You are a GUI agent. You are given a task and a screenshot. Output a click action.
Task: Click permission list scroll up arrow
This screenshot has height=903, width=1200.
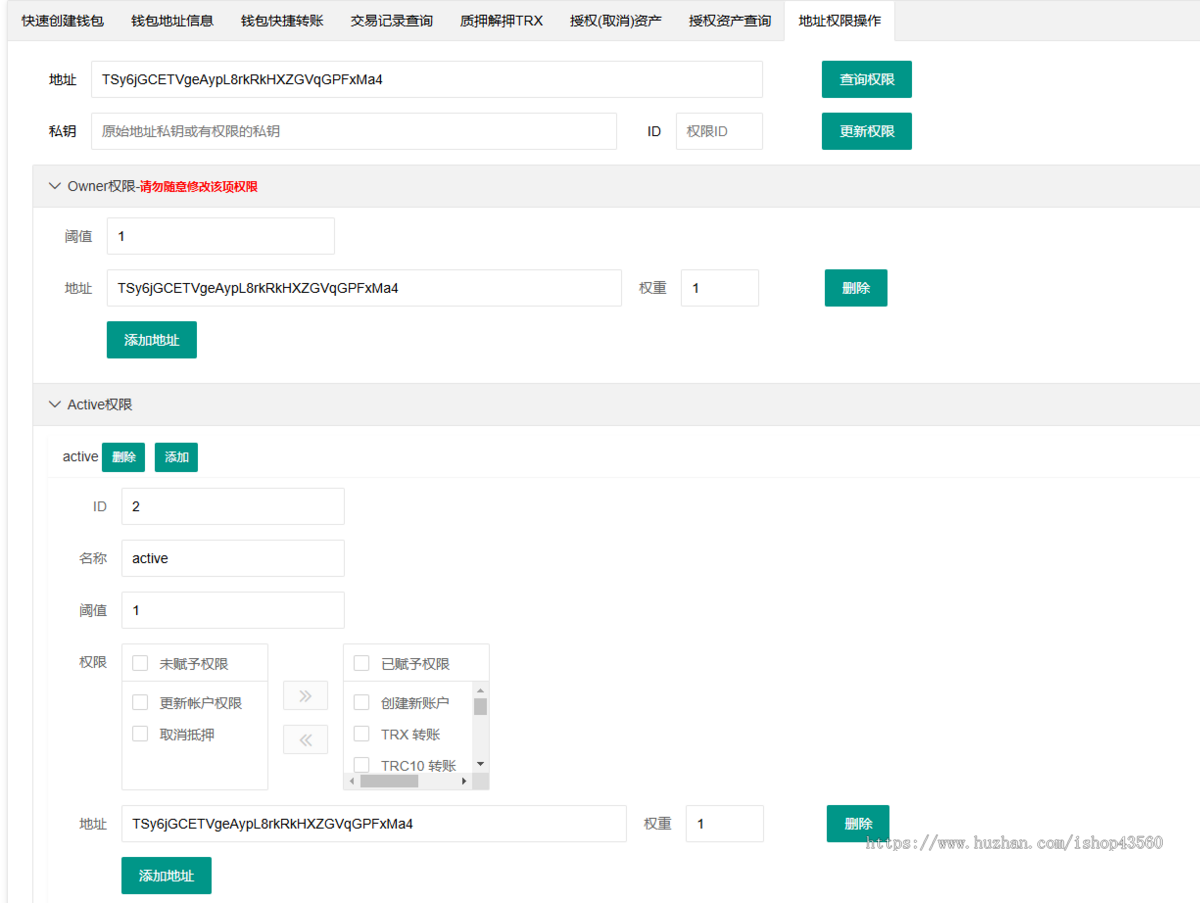(481, 691)
